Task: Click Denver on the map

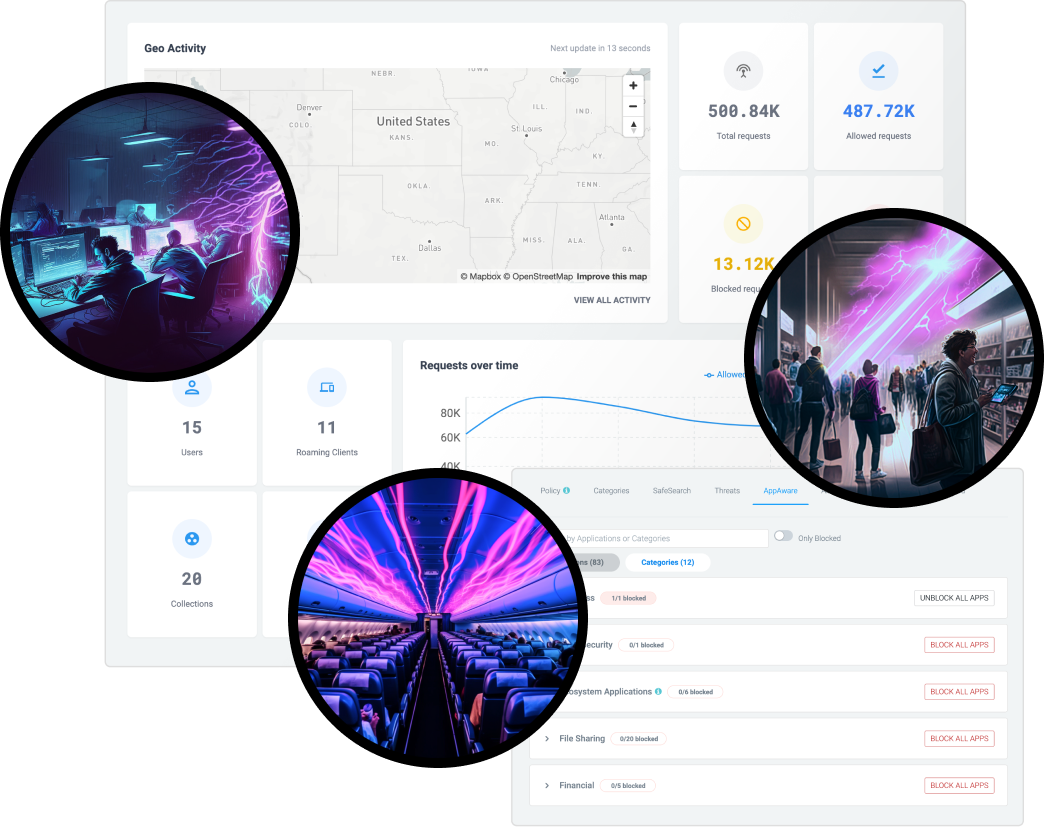Action: click(309, 107)
